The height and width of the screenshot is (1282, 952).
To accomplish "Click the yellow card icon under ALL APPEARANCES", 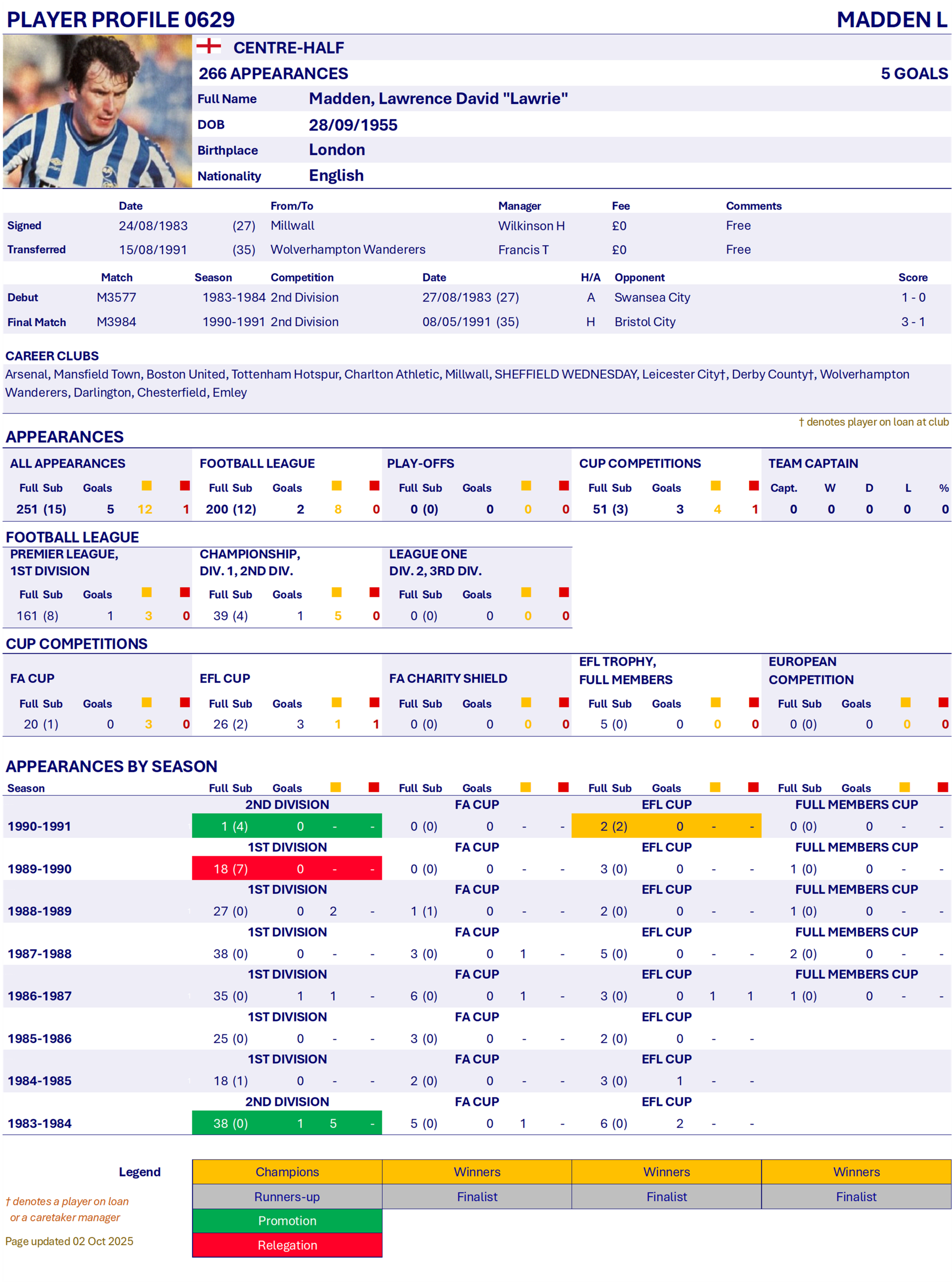I will 147,486.
